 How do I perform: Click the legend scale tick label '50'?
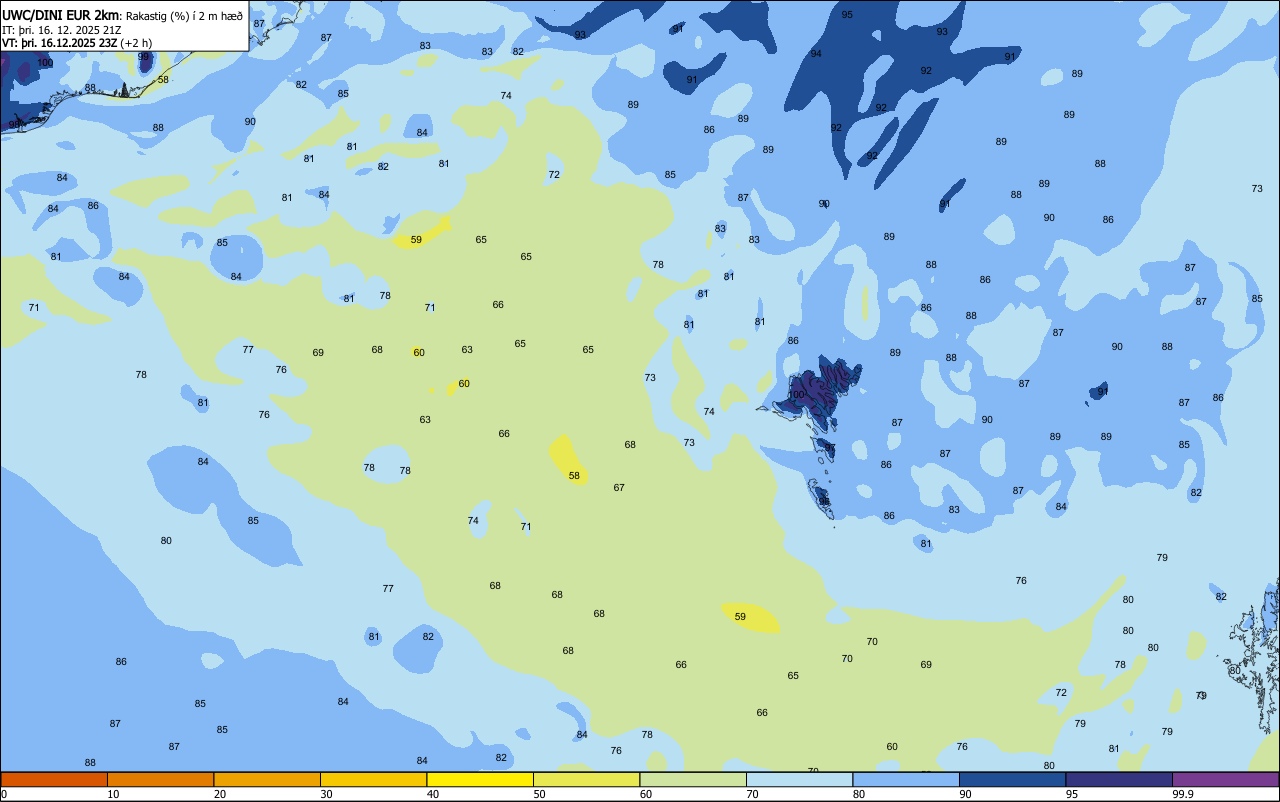[539, 795]
